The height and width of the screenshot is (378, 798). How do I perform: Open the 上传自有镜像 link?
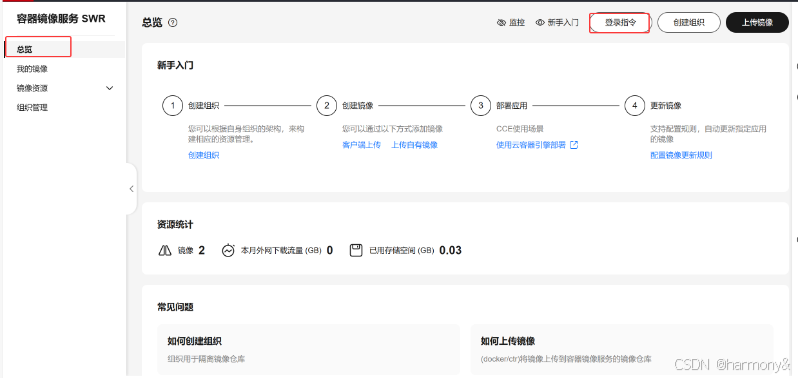(x=414, y=145)
